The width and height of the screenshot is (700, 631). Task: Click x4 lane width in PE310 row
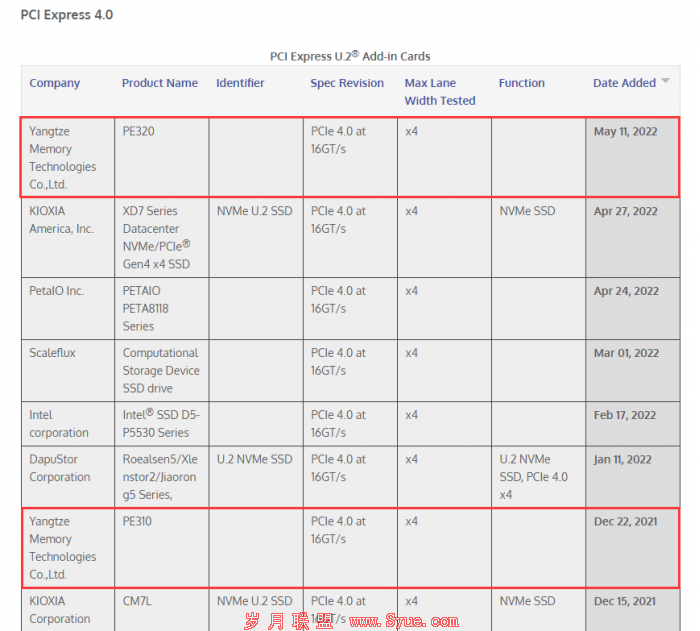pyautogui.click(x=444, y=547)
